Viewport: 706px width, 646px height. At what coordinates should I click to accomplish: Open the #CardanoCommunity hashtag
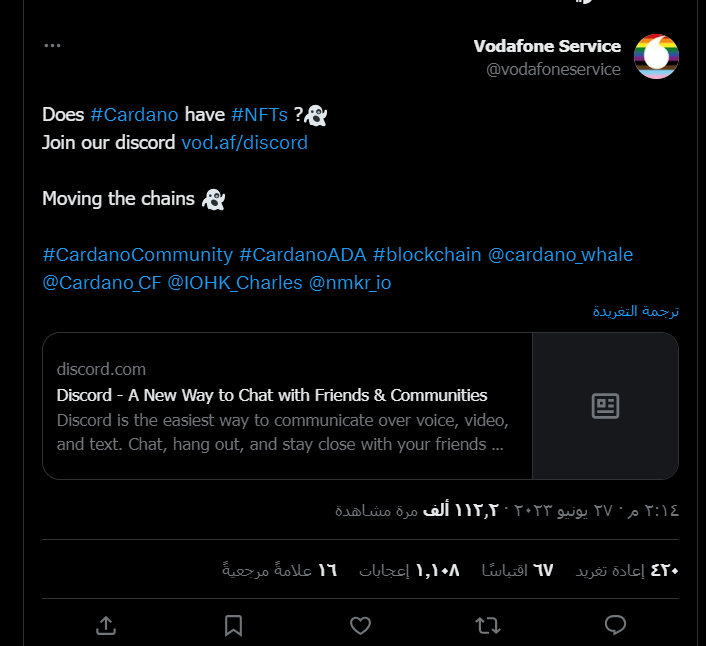tap(138, 255)
